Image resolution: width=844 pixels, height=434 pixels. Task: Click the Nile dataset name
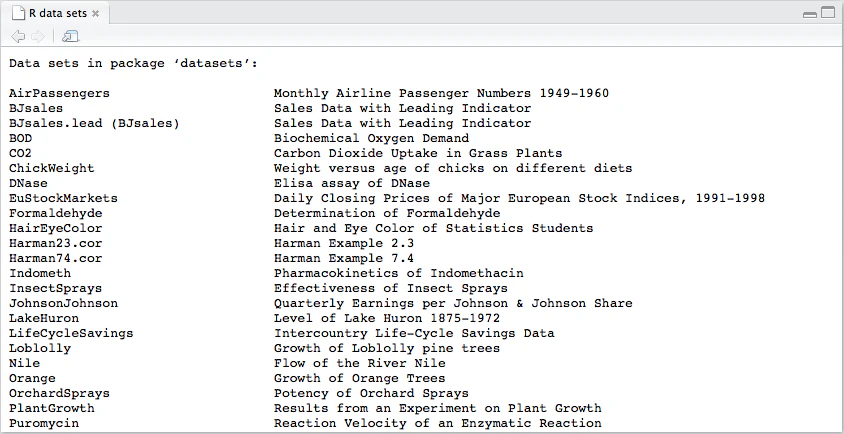pyautogui.click(x=24, y=363)
